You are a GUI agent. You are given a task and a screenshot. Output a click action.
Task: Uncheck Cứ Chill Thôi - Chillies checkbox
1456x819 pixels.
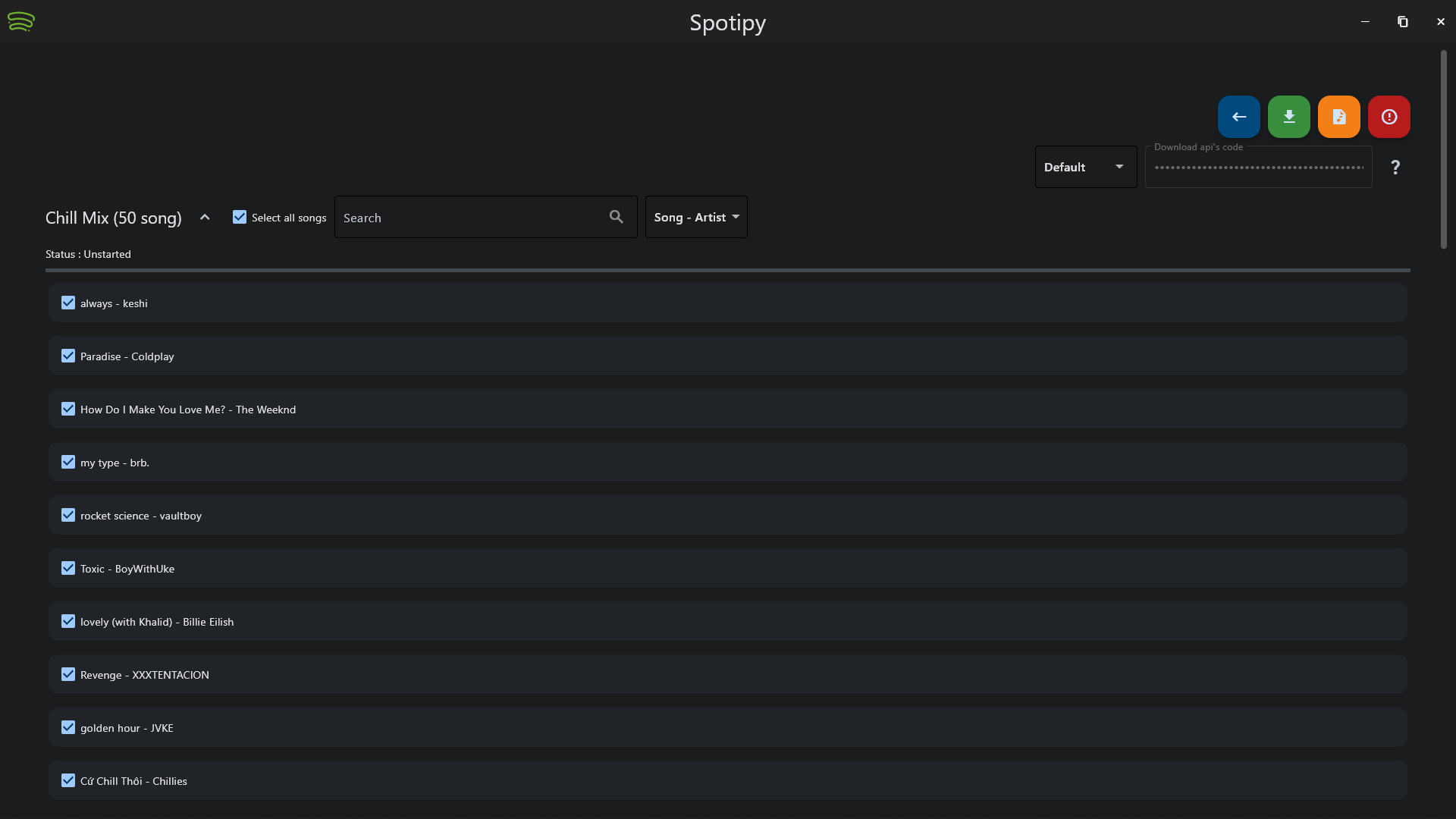(x=68, y=780)
